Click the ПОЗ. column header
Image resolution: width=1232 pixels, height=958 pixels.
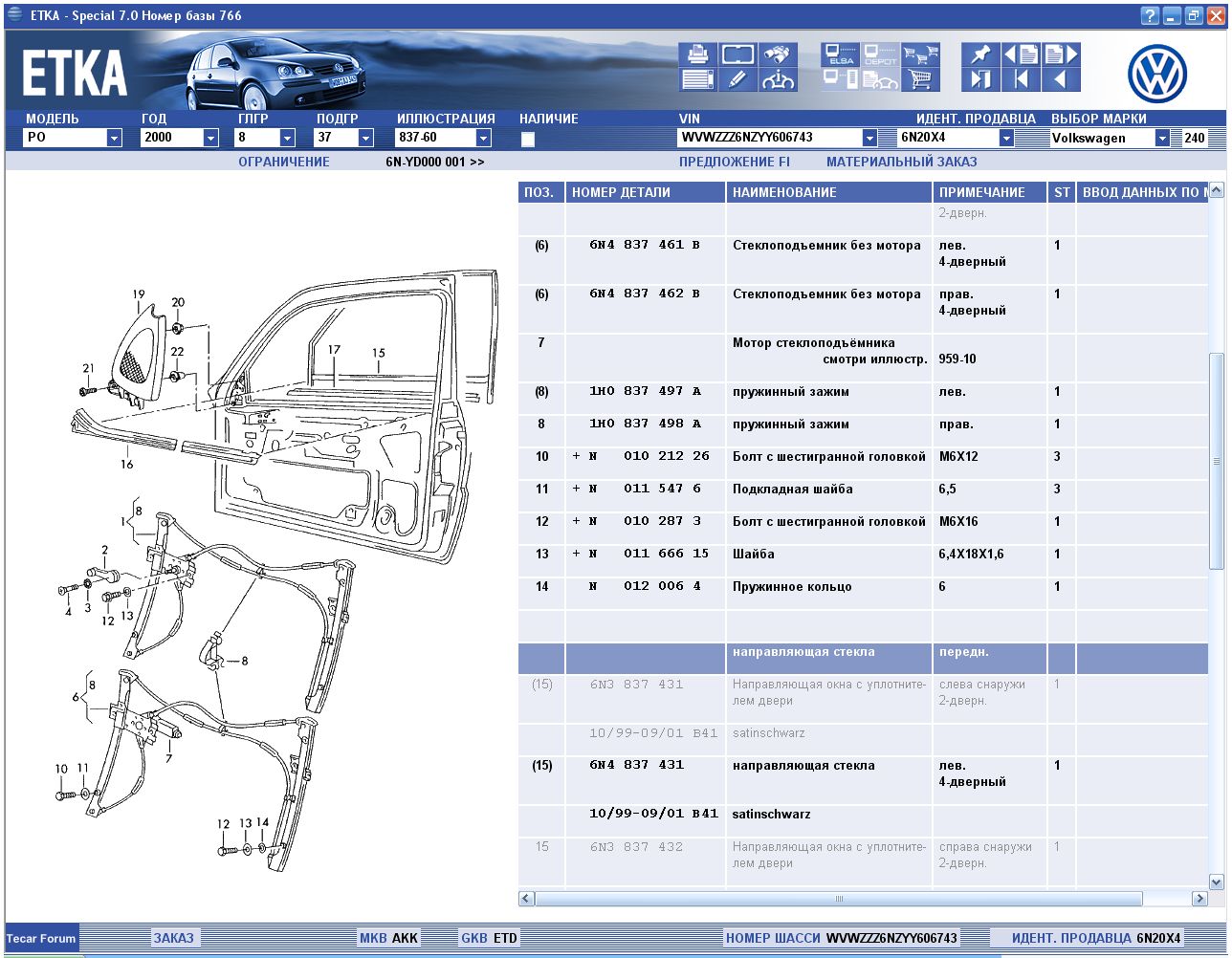[x=541, y=192]
